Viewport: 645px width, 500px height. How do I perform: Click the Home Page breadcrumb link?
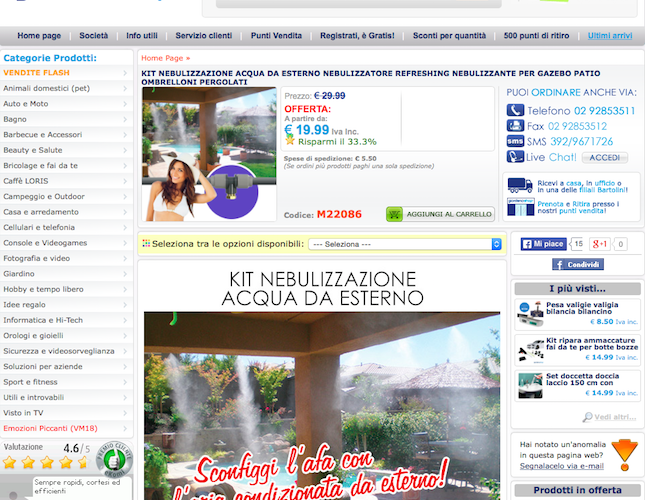click(162, 58)
